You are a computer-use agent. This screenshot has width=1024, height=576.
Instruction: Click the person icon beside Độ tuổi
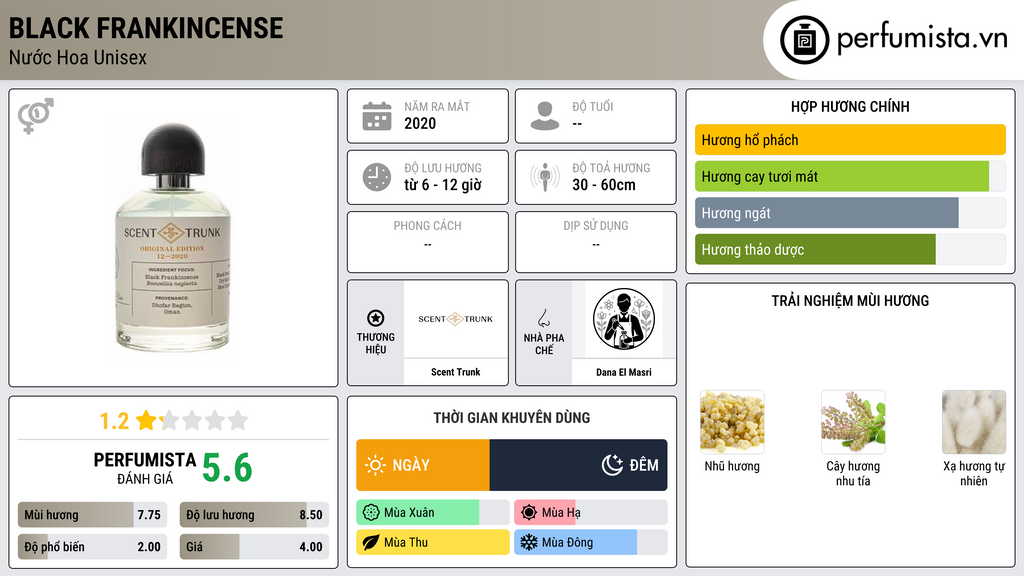click(x=545, y=116)
